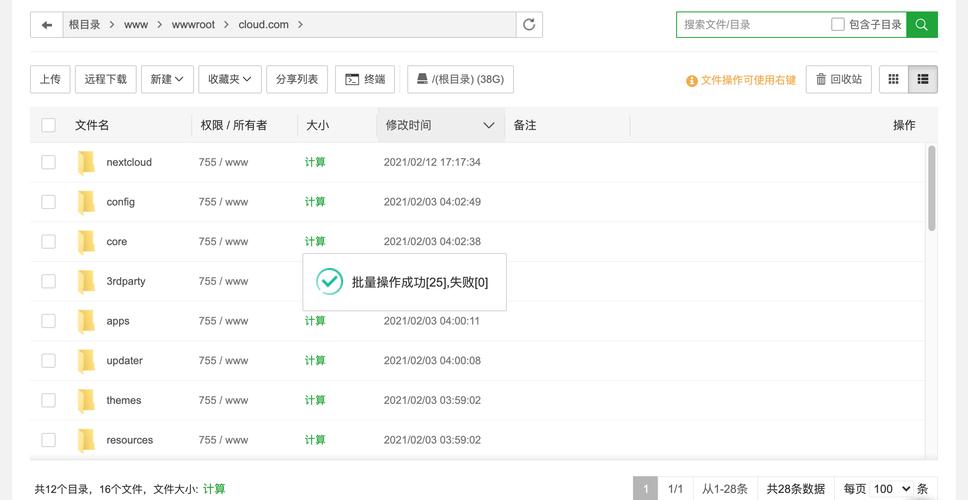The height and width of the screenshot is (500, 968).
Task: Refresh the current directory listing
Action: pyautogui.click(x=529, y=25)
